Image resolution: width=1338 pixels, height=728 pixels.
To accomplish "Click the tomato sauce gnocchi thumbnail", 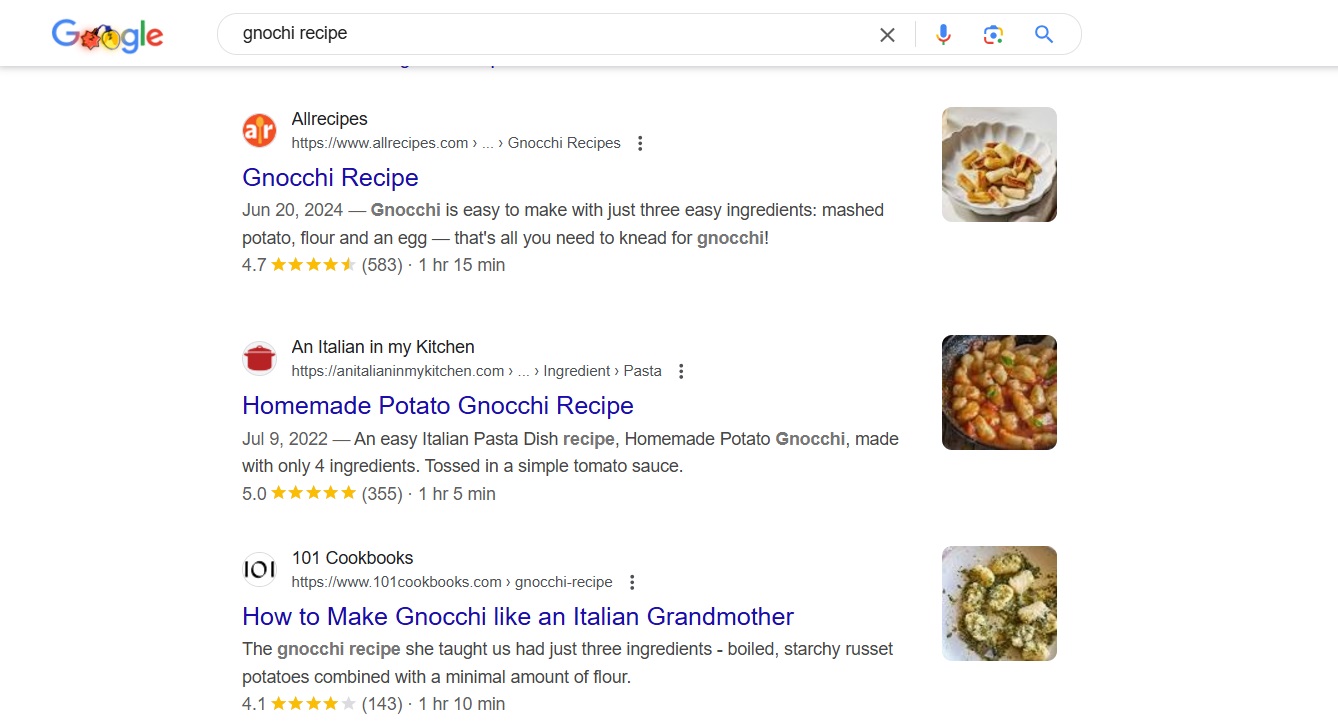I will point(998,391).
